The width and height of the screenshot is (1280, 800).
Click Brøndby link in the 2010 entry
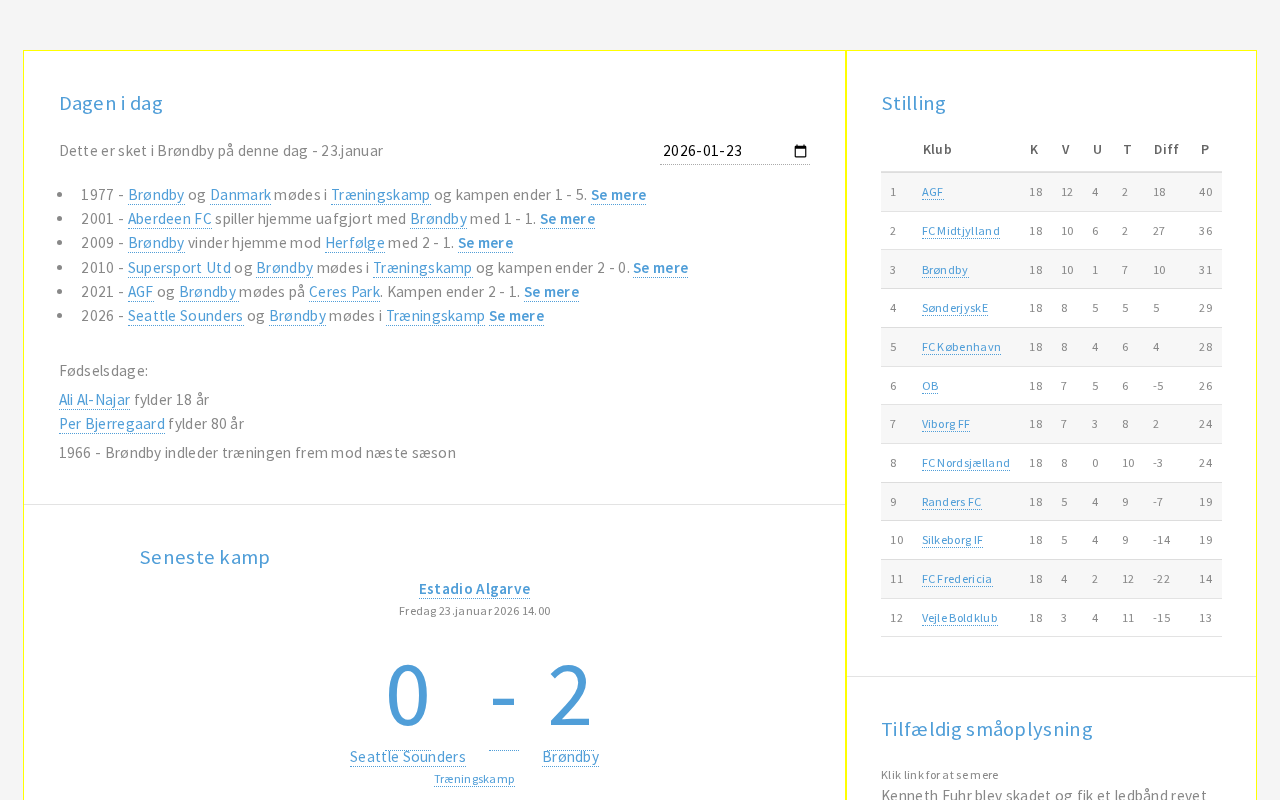click(x=284, y=268)
